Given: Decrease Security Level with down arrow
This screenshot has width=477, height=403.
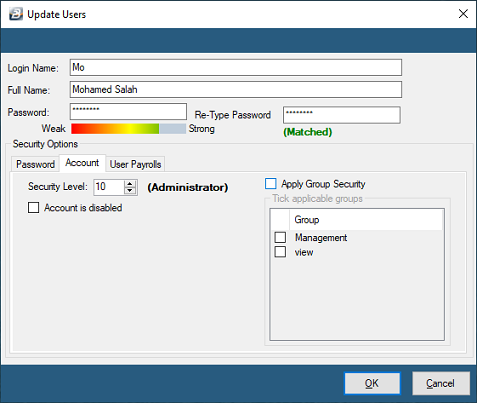Looking at the screenshot, I should 130,191.
